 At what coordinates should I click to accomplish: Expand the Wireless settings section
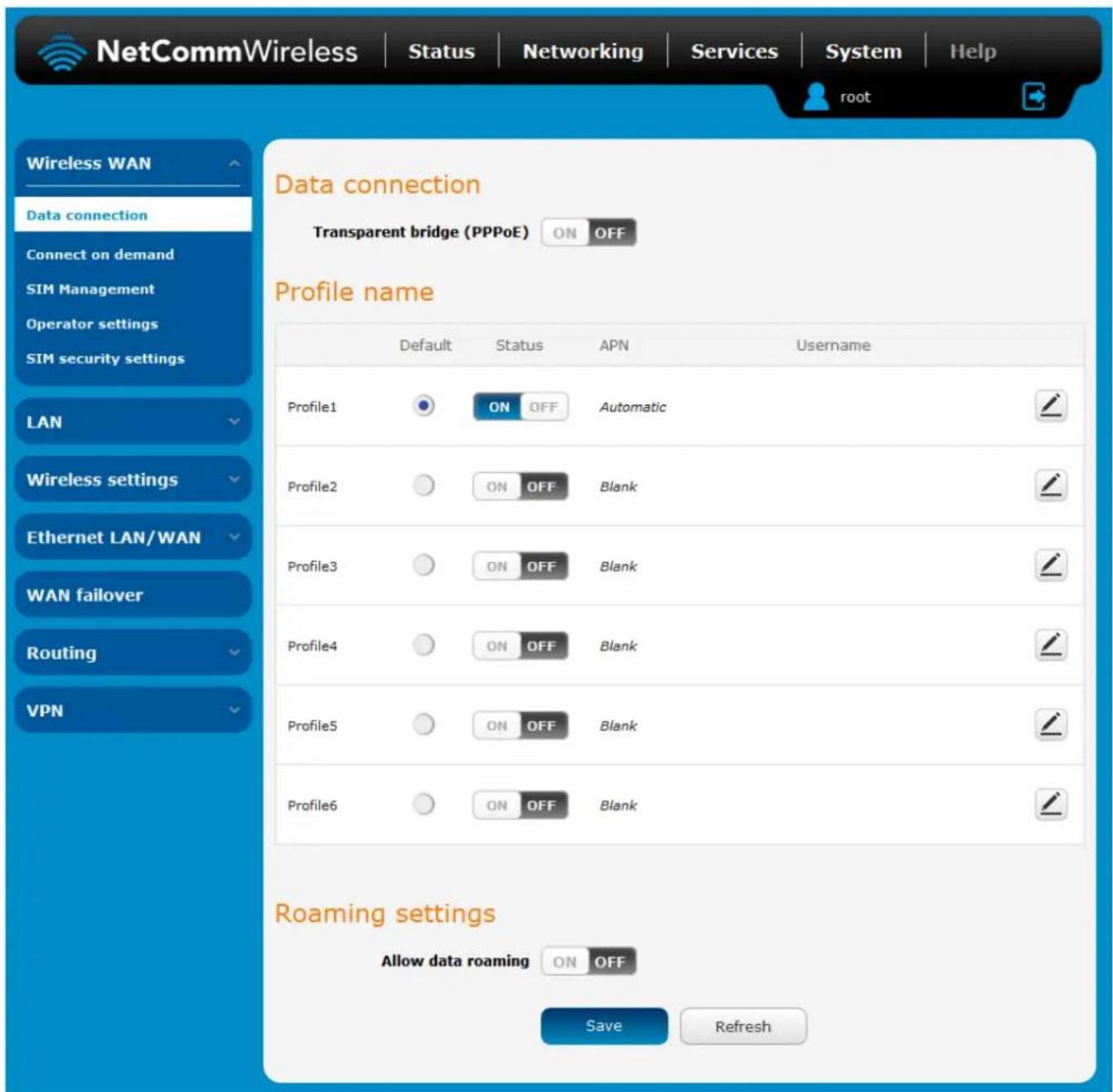pos(133,480)
